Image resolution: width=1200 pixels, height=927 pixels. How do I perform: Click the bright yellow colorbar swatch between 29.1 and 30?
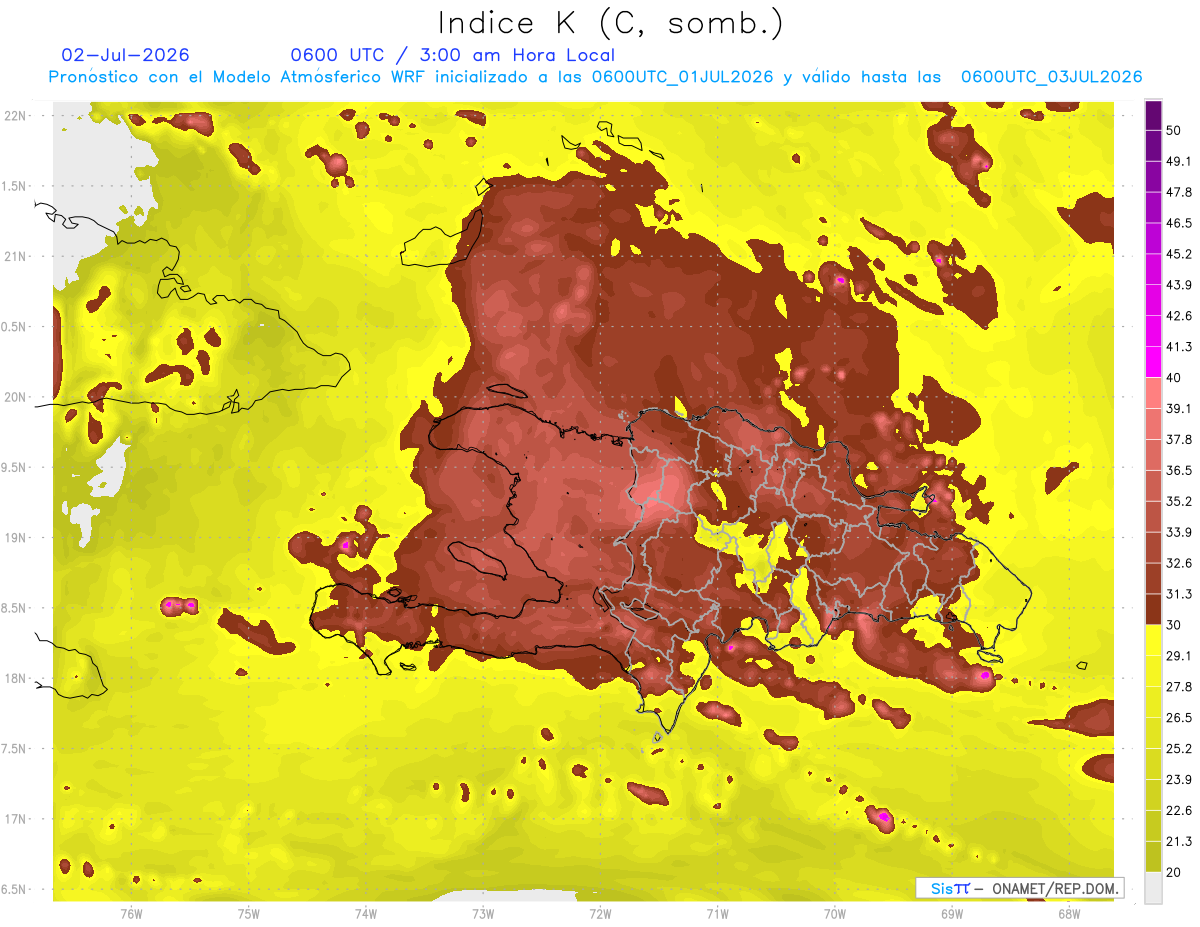click(x=1153, y=640)
